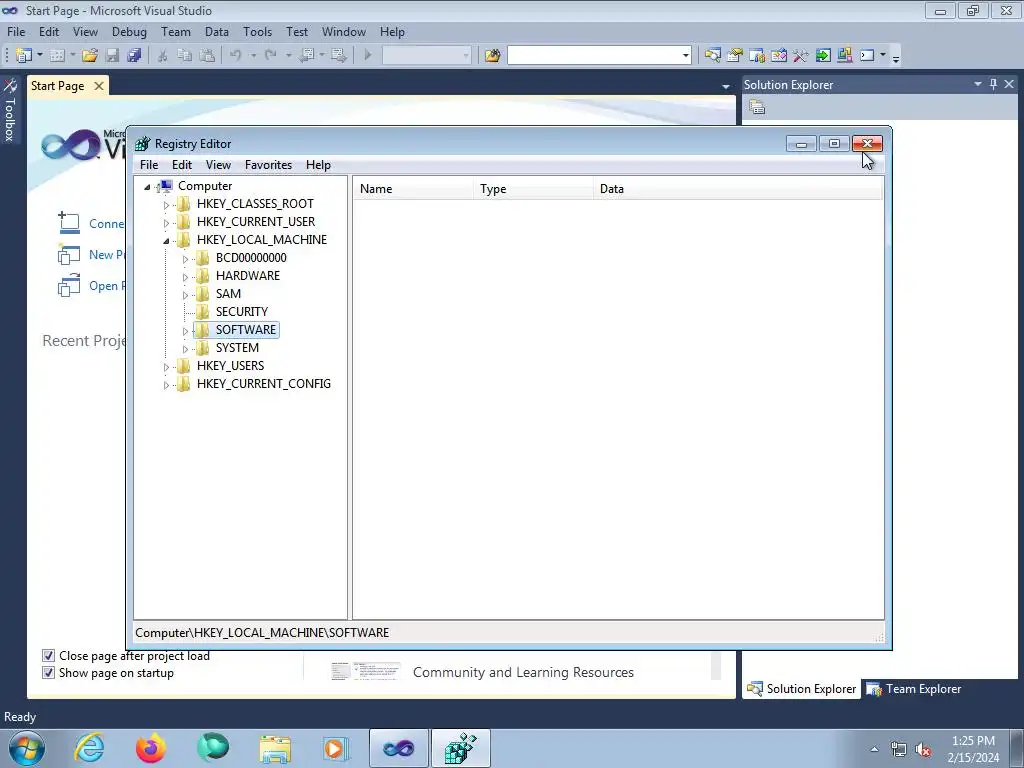1024x768 pixels.
Task: Click the Start Debugging play icon
Action: [368, 56]
